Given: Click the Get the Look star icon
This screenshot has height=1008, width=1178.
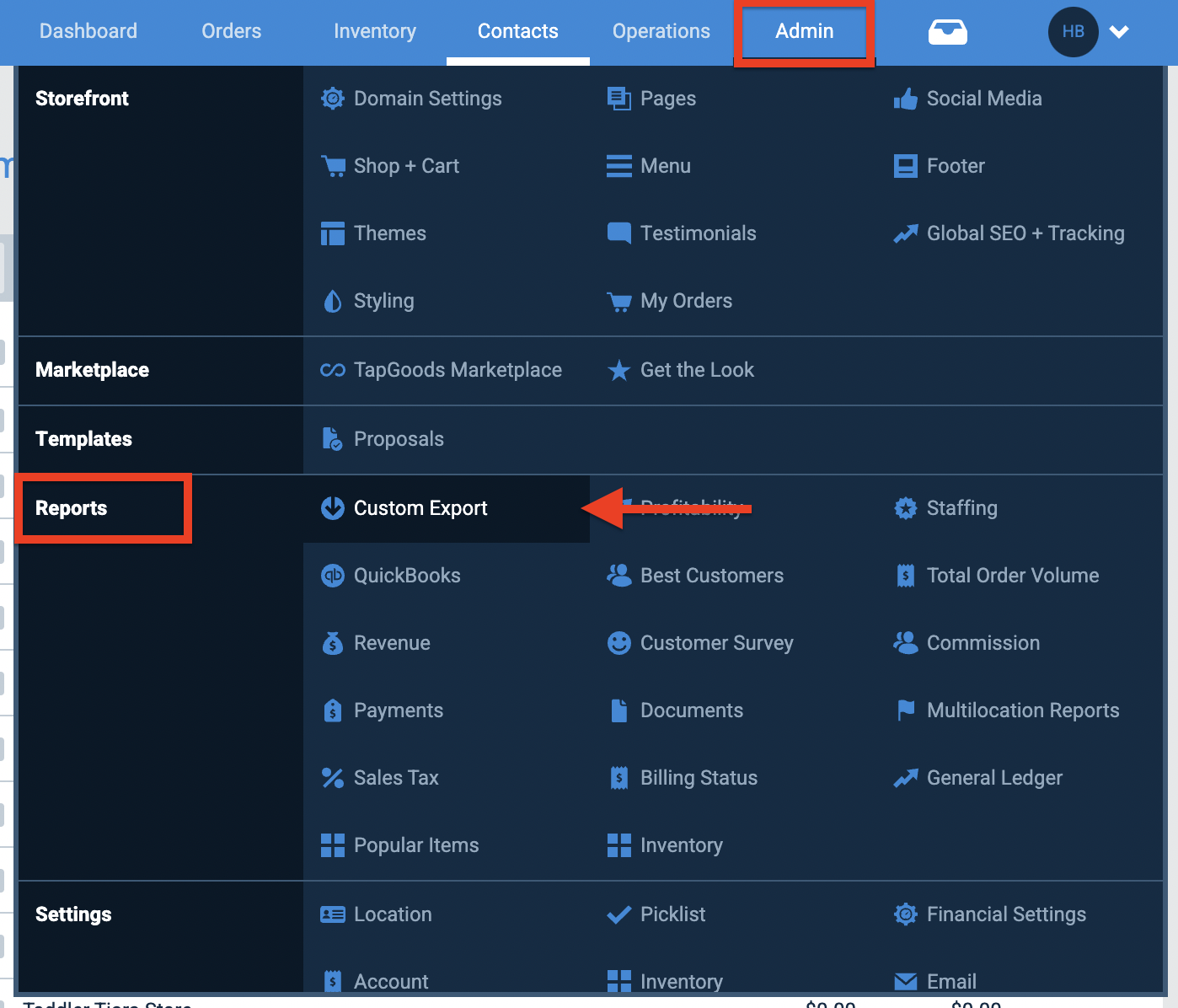Looking at the screenshot, I should pos(619,370).
